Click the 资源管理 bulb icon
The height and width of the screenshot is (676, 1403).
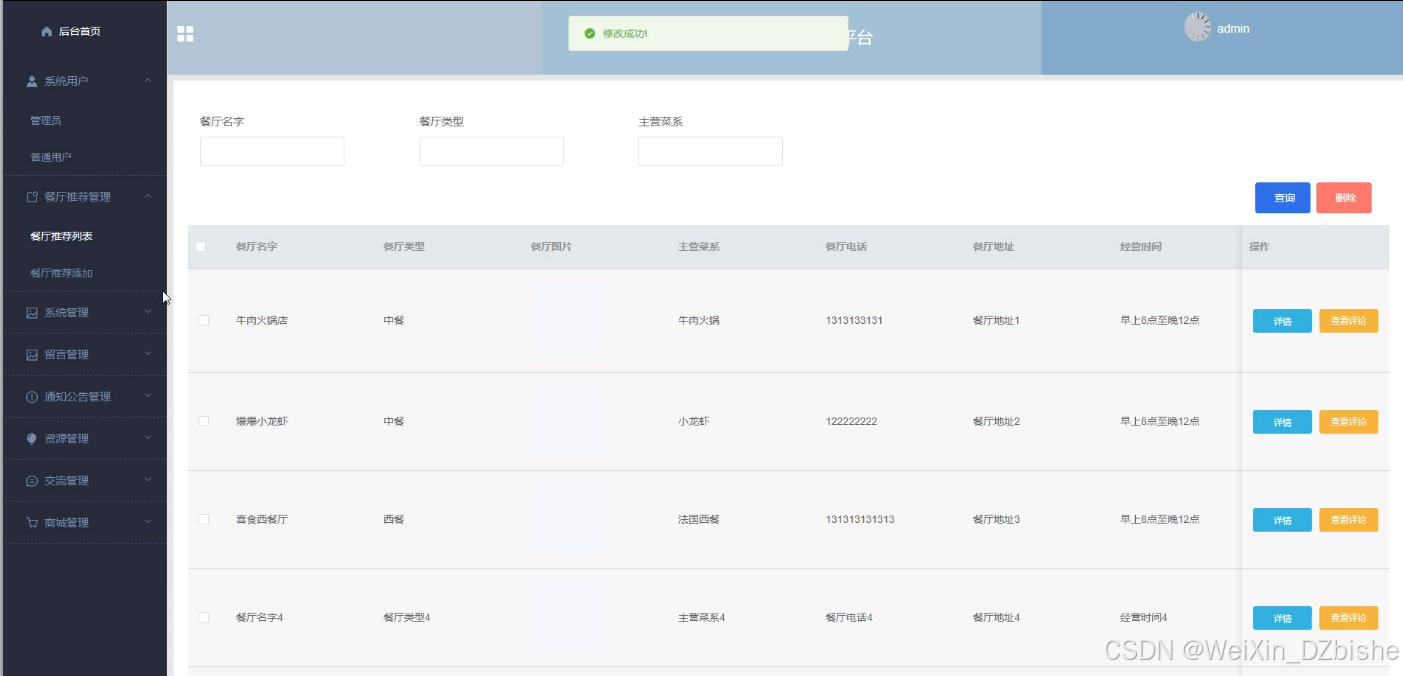pyautogui.click(x=32, y=439)
